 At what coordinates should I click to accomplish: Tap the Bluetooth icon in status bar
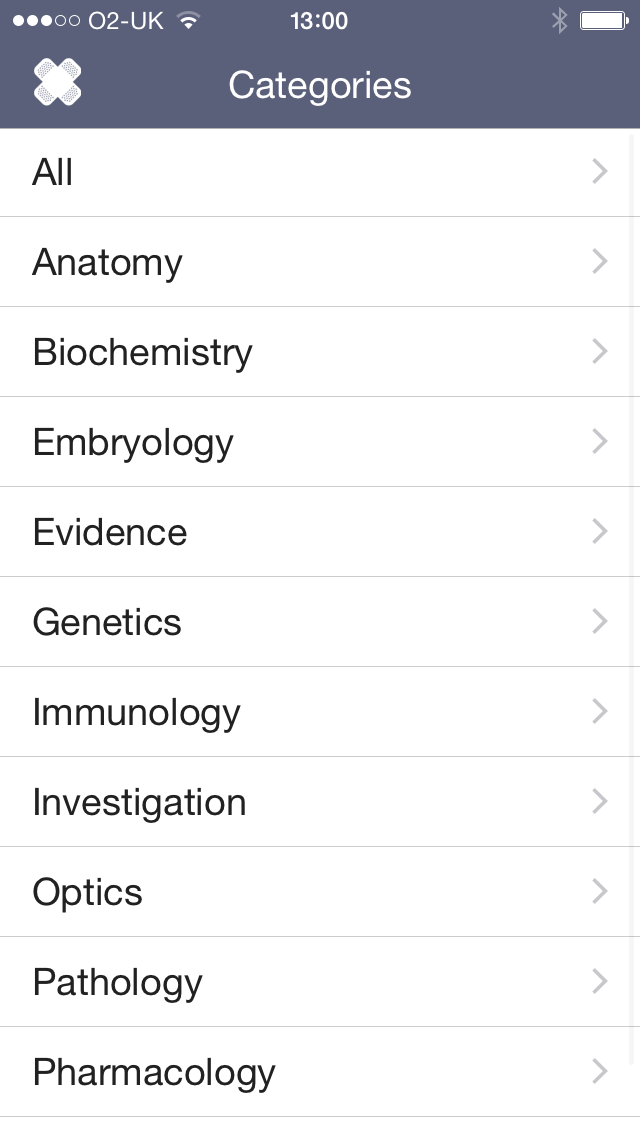click(559, 21)
